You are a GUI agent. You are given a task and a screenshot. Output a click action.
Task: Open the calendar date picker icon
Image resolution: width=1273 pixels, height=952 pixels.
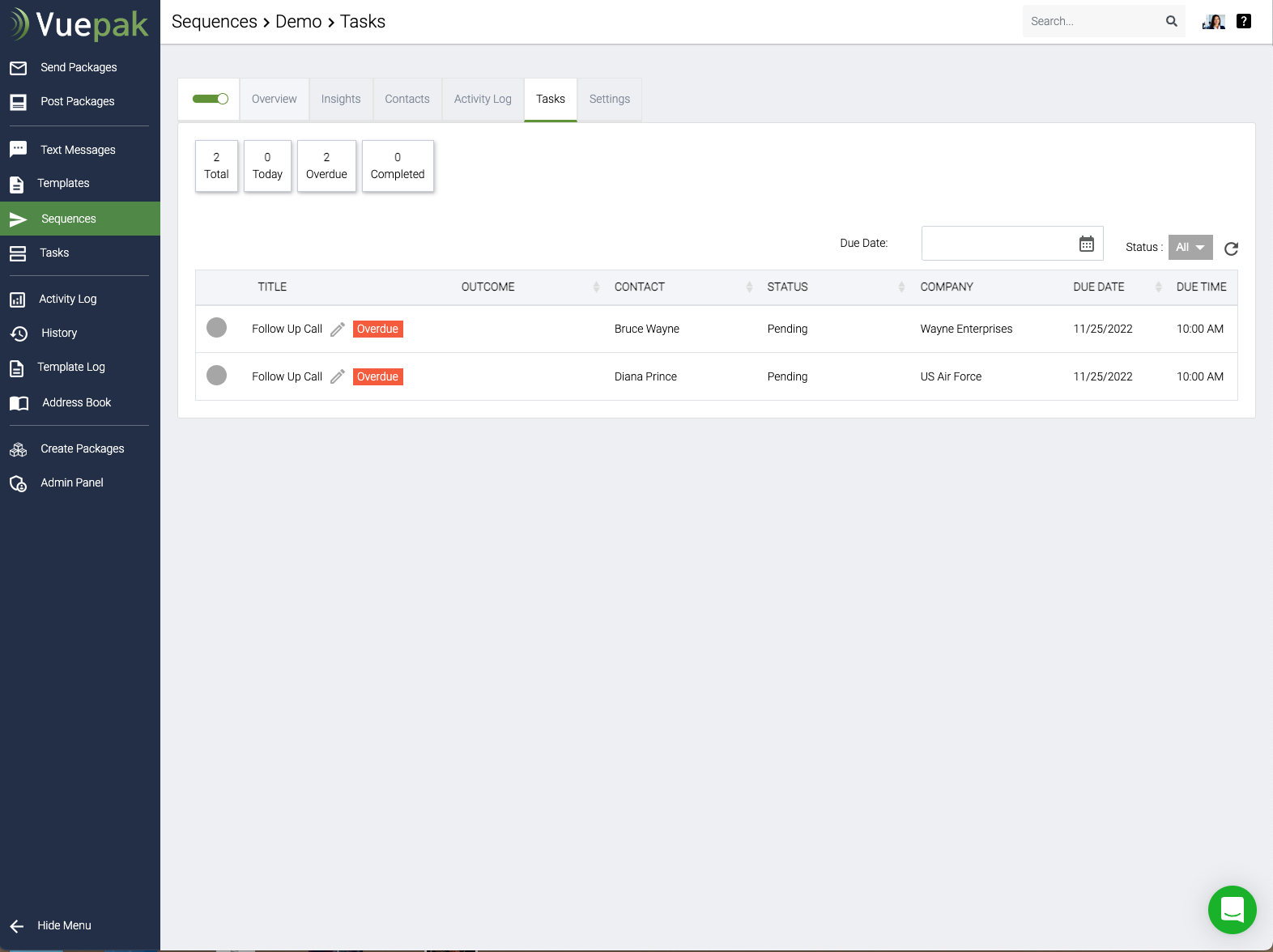(x=1086, y=244)
